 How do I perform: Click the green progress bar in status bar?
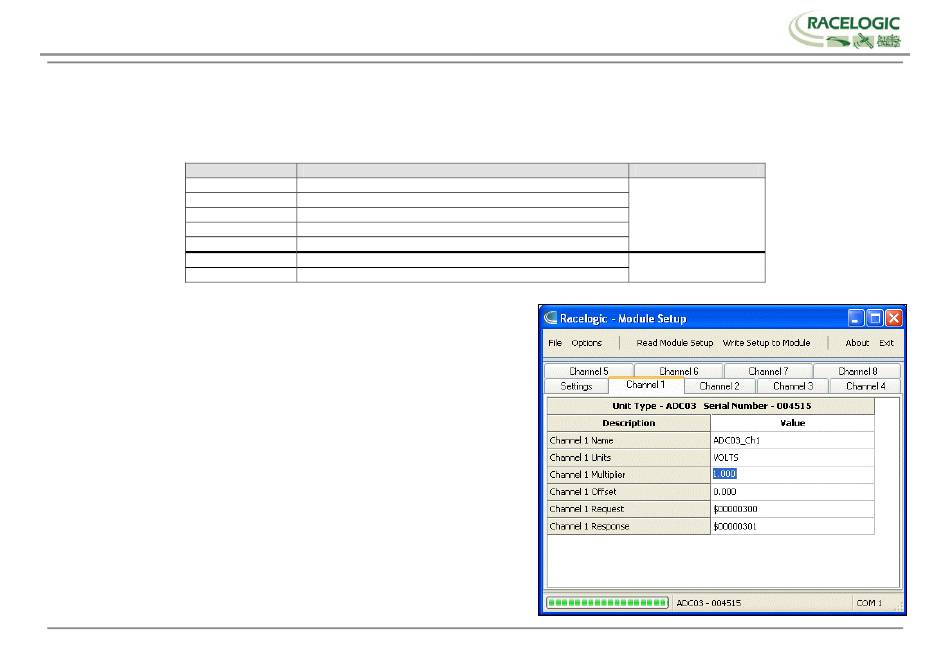[607, 603]
